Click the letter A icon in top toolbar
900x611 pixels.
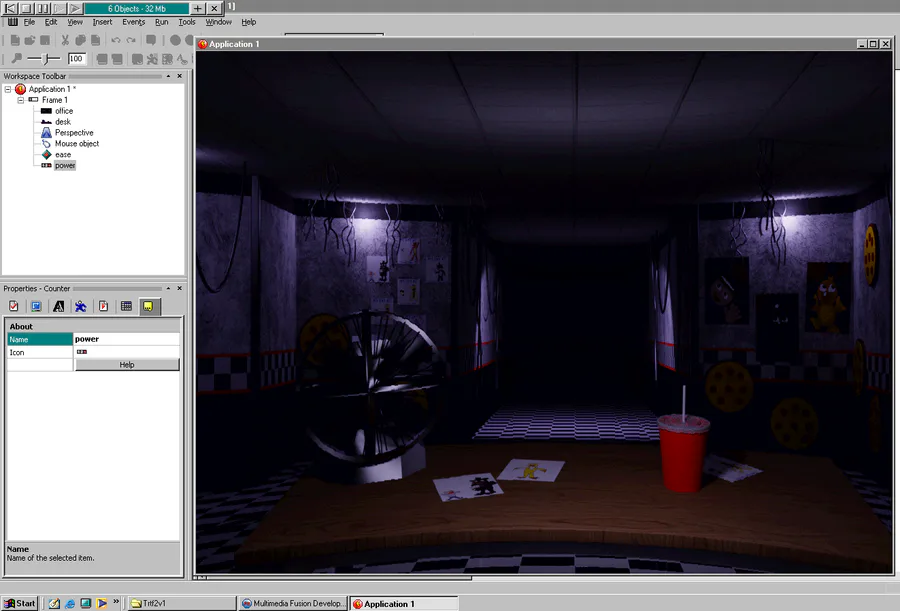click(x=182, y=59)
